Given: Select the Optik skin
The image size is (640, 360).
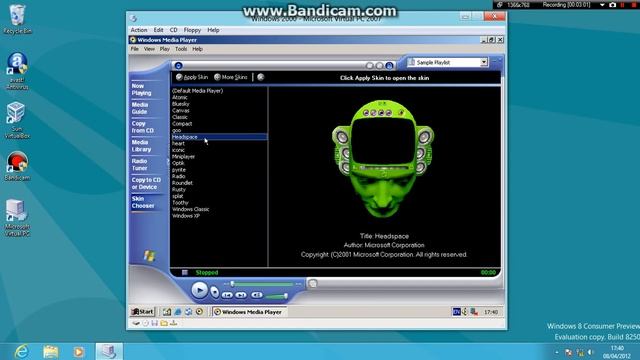Looking at the screenshot, I should [x=178, y=163].
